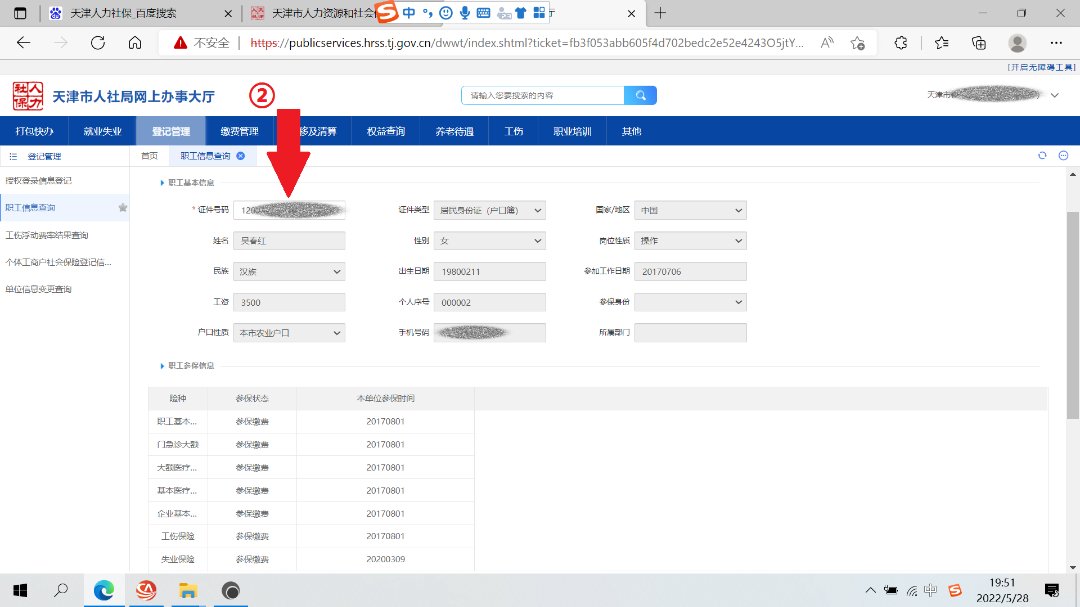The height and width of the screenshot is (607, 1080).
Task: Open the 国家/地区 dropdown
Action: [690, 211]
